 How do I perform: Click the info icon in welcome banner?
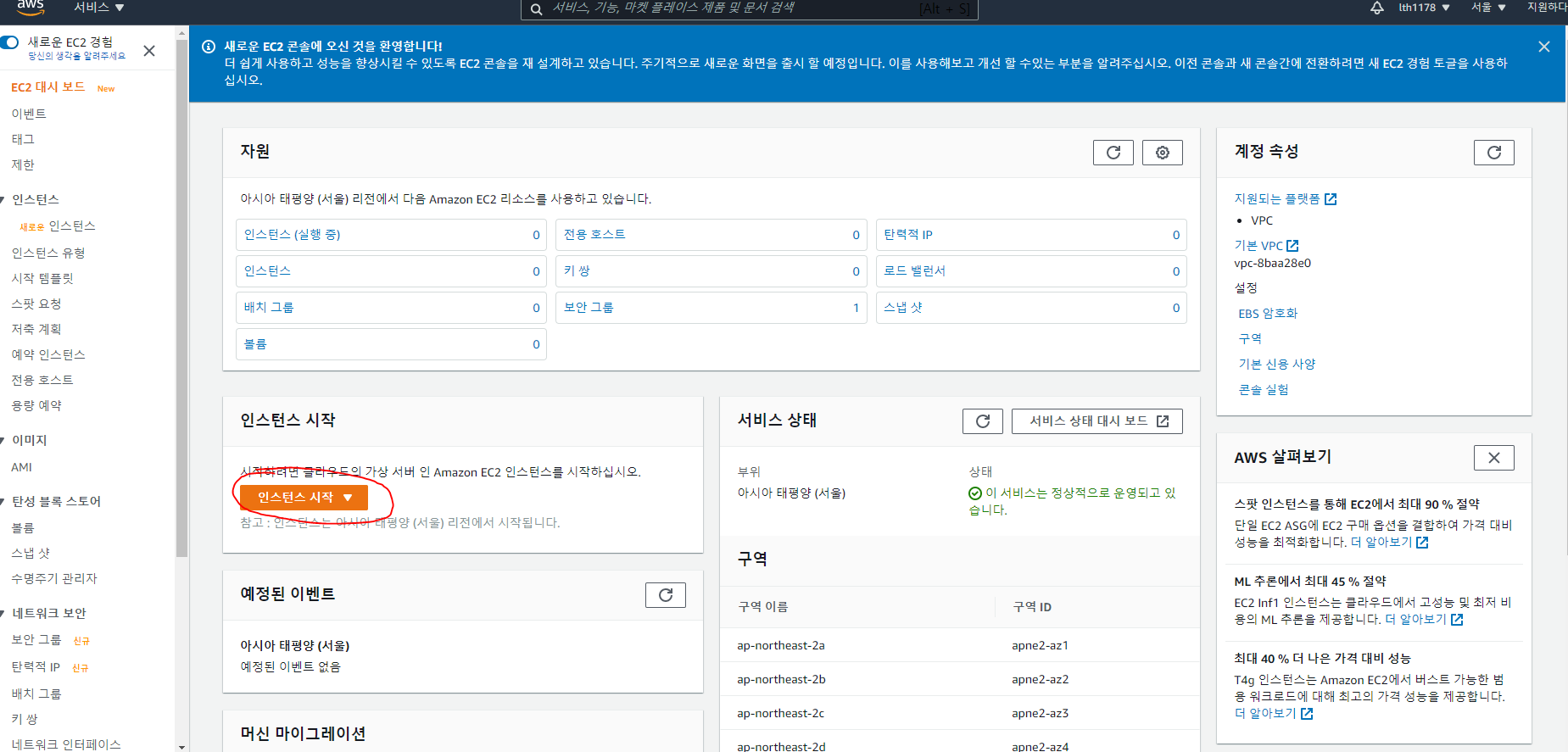(209, 47)
